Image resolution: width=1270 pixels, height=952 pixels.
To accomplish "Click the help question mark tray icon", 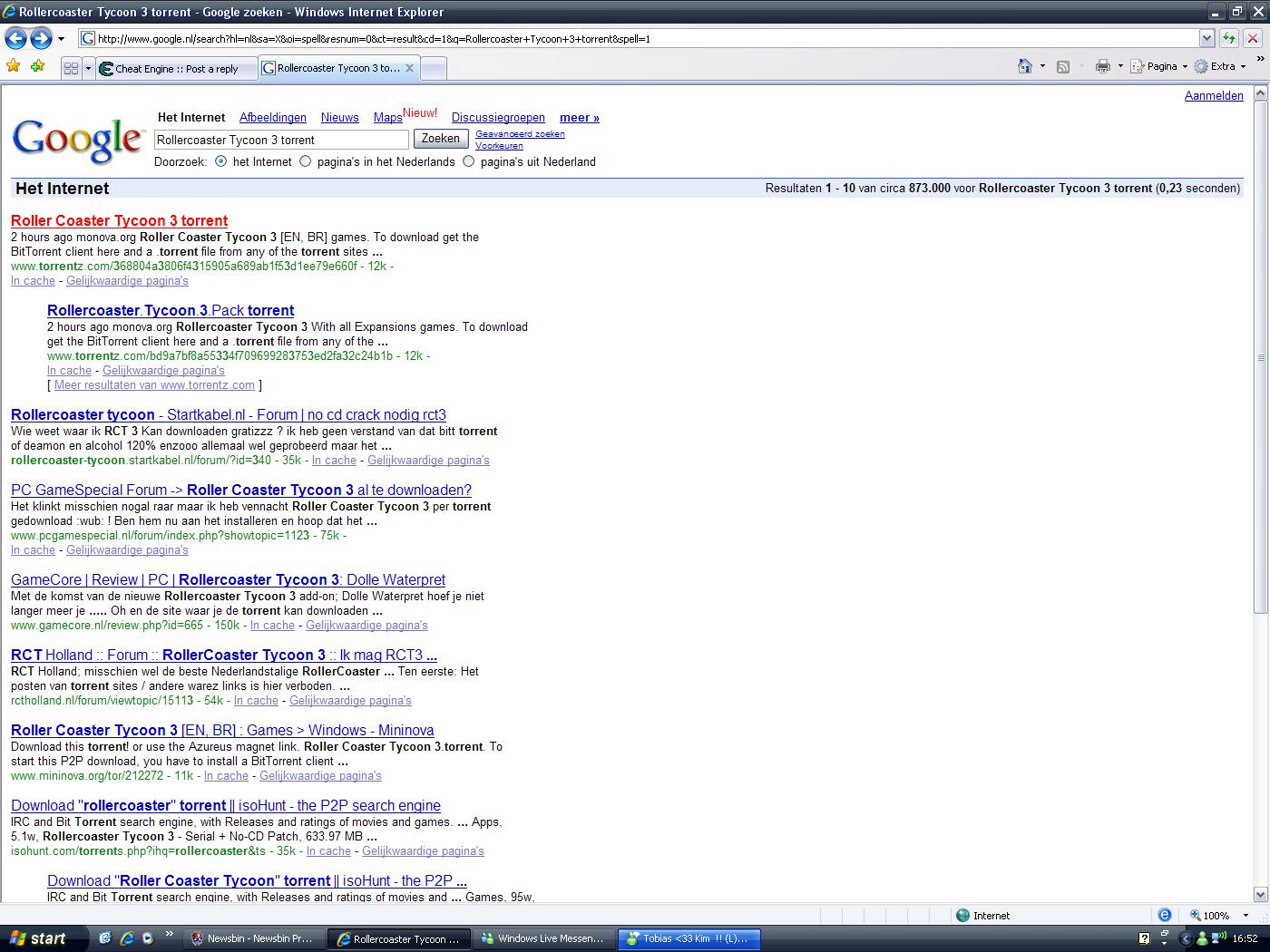I will coord(1145,938).
